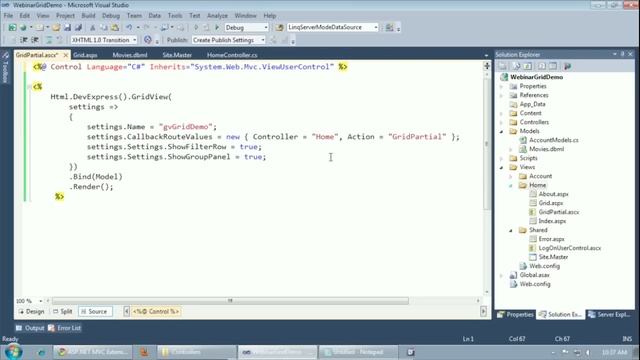Viewport: 640px width, 360px height.
Task: Click View Designer icon in Solution Explorer
Action: (553, 66)
